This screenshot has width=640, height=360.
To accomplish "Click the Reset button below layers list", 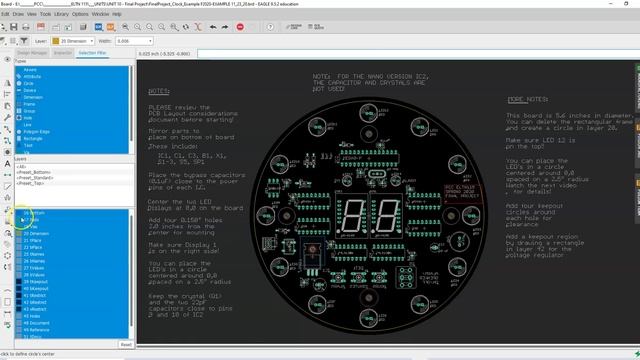I will pos(126,344).
